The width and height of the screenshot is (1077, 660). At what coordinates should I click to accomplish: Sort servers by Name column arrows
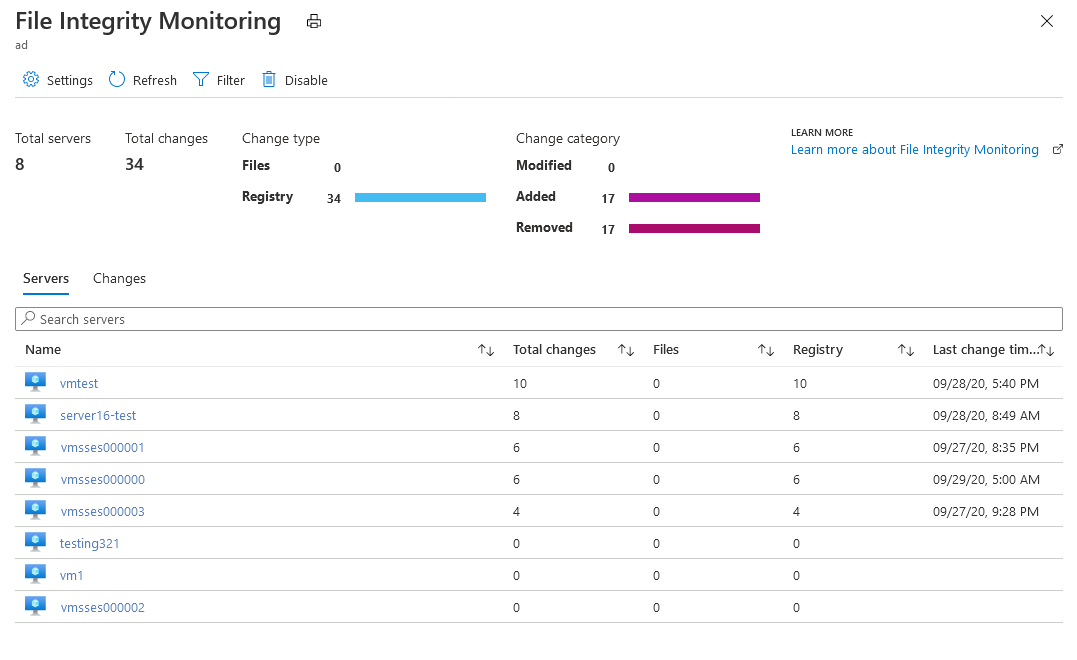[486, 350]
